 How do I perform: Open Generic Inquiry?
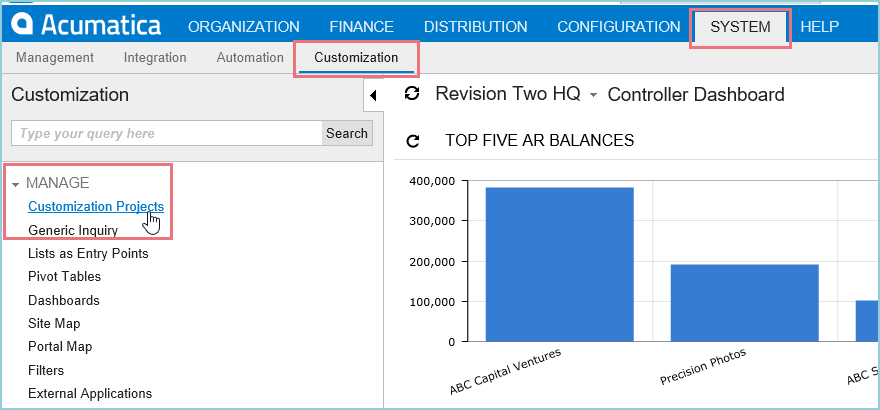click(x=73, y=231)
